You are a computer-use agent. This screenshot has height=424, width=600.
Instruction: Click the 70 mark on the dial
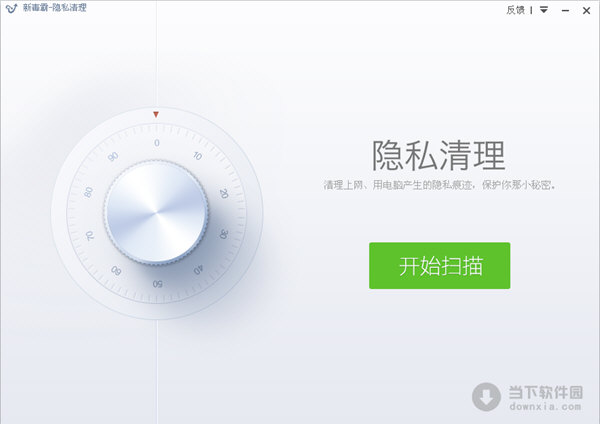[90, 235]
